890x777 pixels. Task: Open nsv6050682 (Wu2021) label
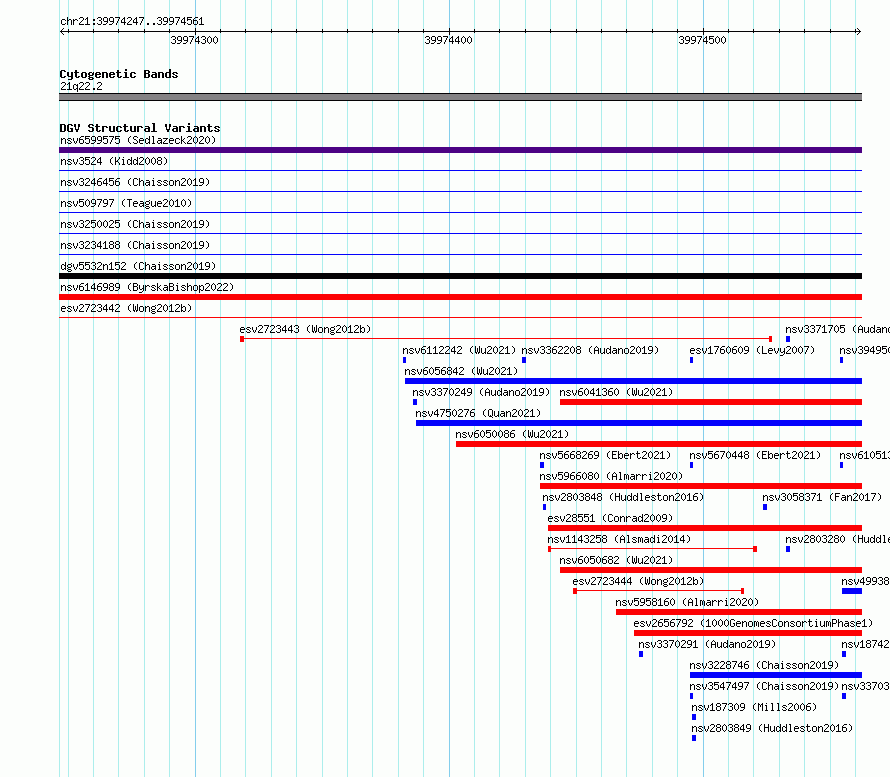616,560
